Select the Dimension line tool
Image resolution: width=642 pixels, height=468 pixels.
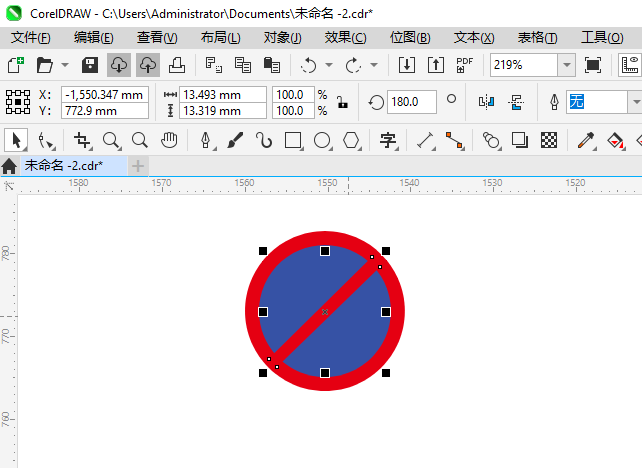425,141
